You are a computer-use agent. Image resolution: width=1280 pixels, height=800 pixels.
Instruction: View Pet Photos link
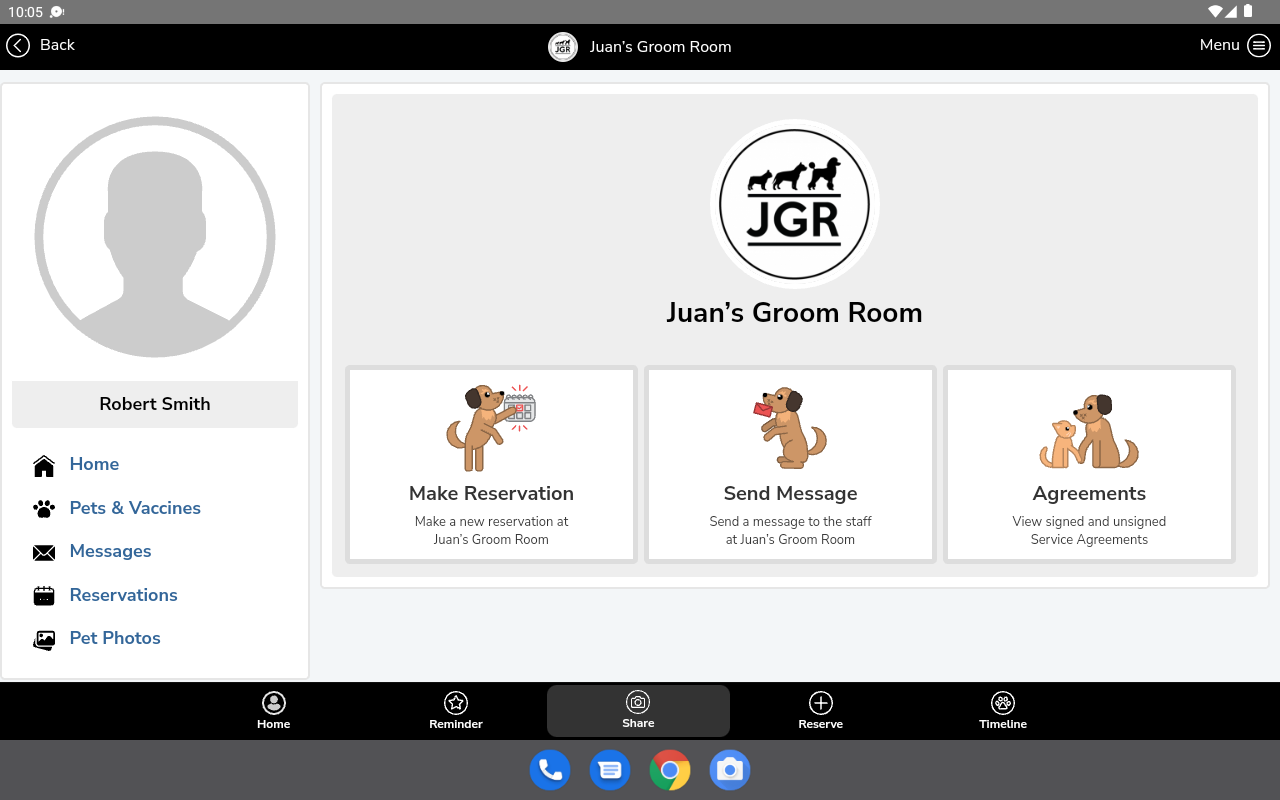click(115, 638)
